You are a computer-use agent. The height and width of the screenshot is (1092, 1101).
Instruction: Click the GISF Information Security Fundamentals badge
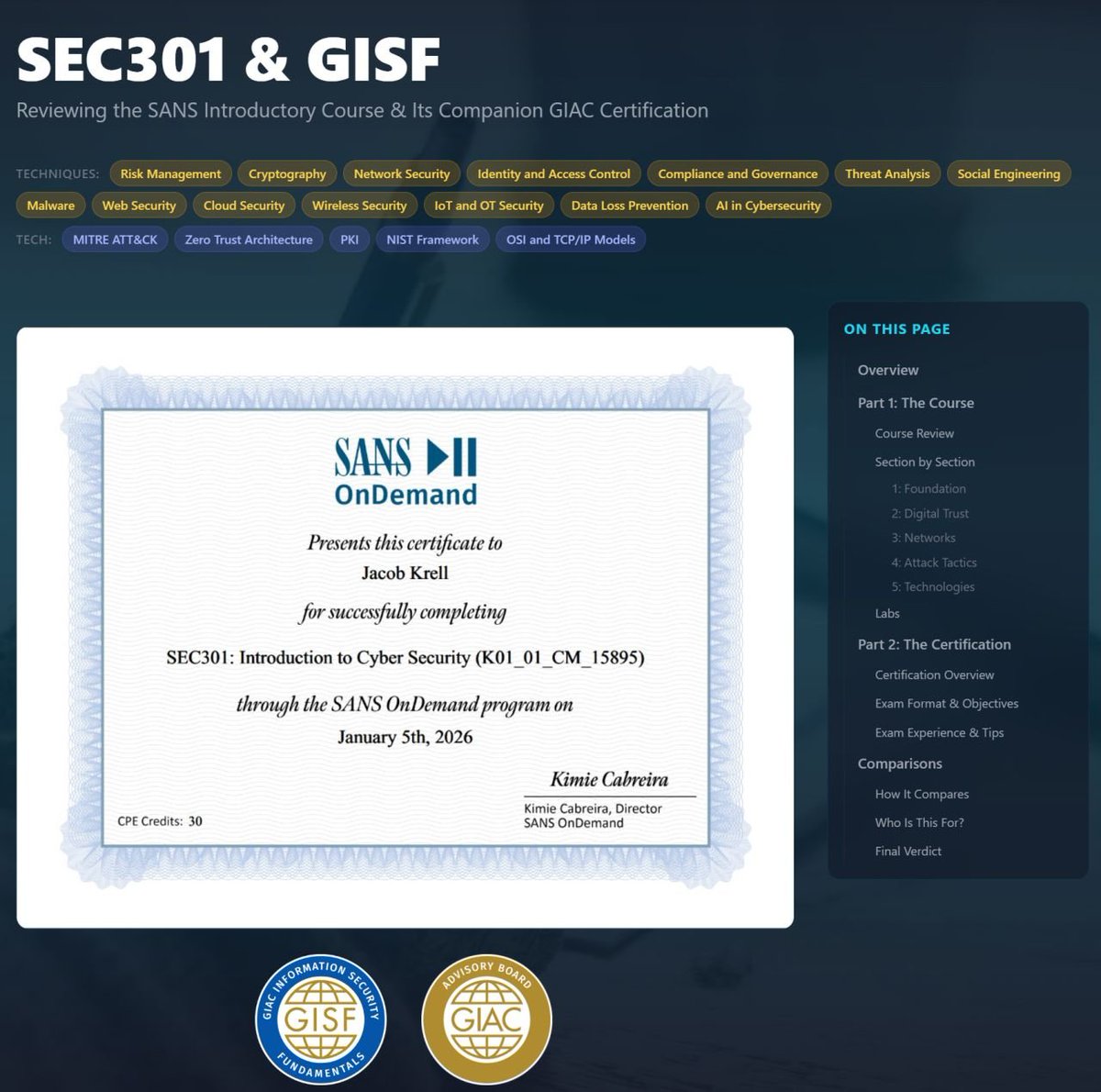(x=321, y=1020)
